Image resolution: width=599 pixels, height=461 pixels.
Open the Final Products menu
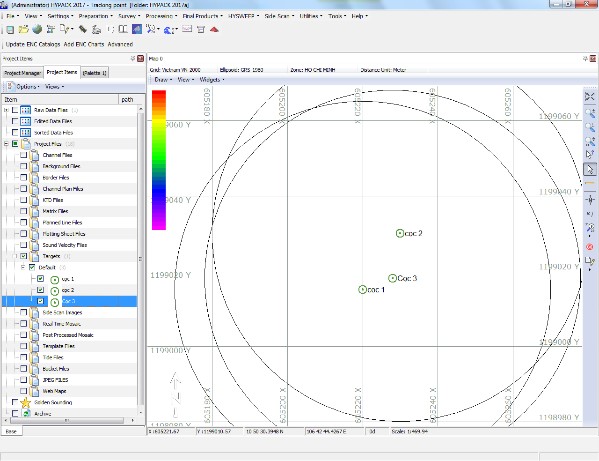point(202,16)
